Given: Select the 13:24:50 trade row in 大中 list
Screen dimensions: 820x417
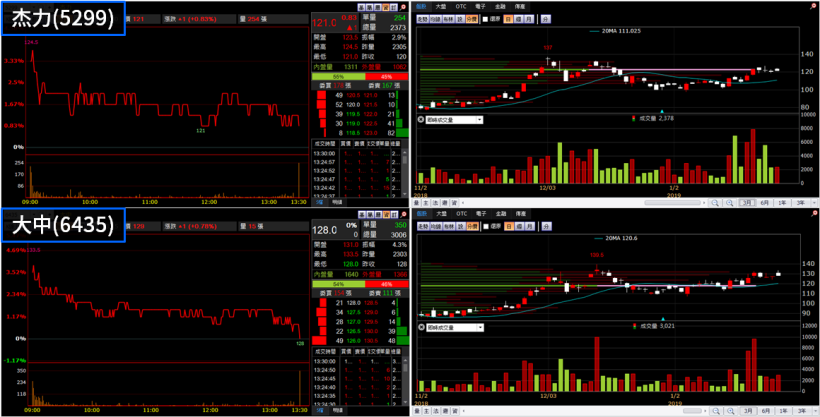Looking at the screenshot, I should (357, 369).
